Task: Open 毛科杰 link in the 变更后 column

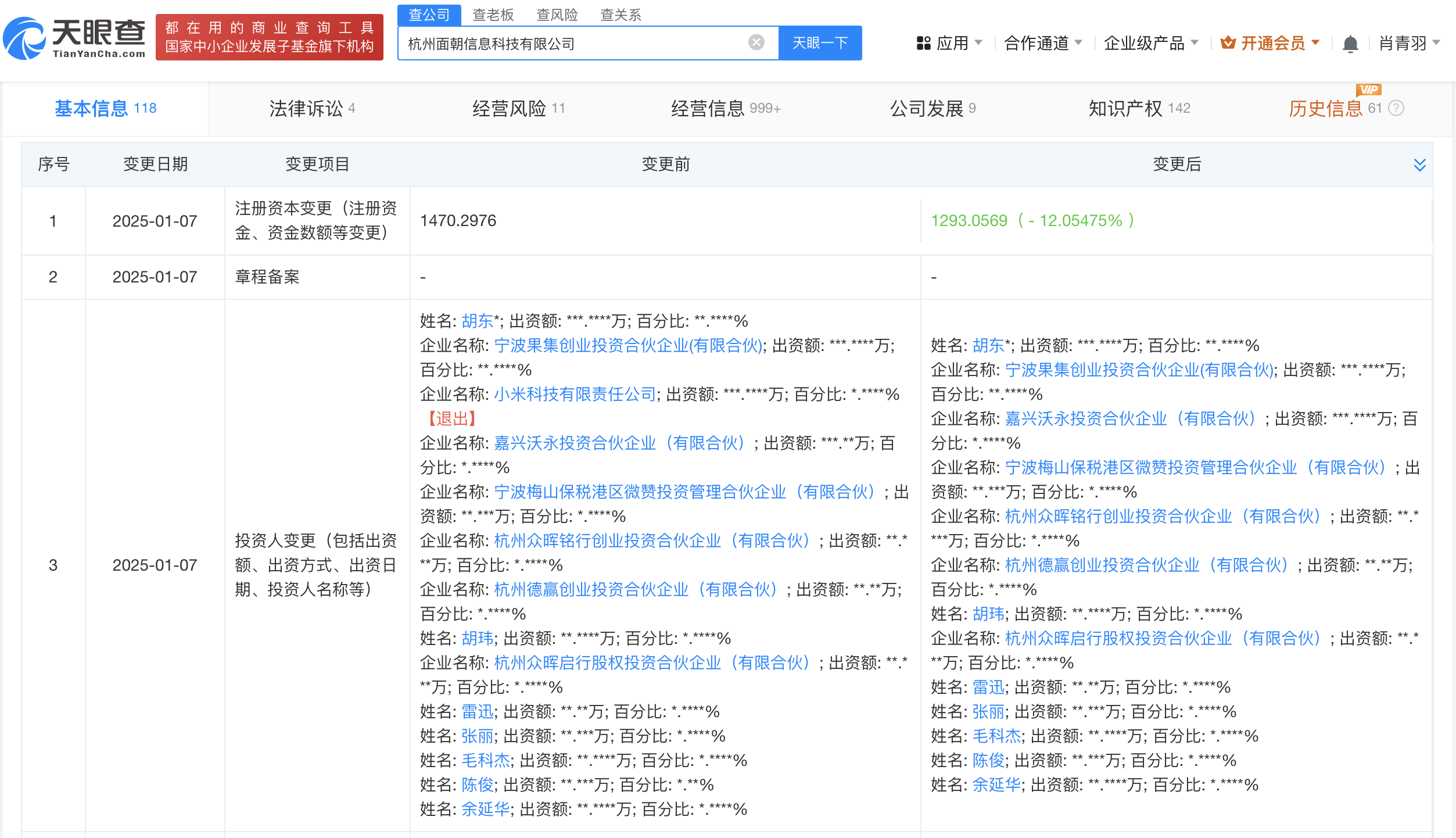Action: 996,736
